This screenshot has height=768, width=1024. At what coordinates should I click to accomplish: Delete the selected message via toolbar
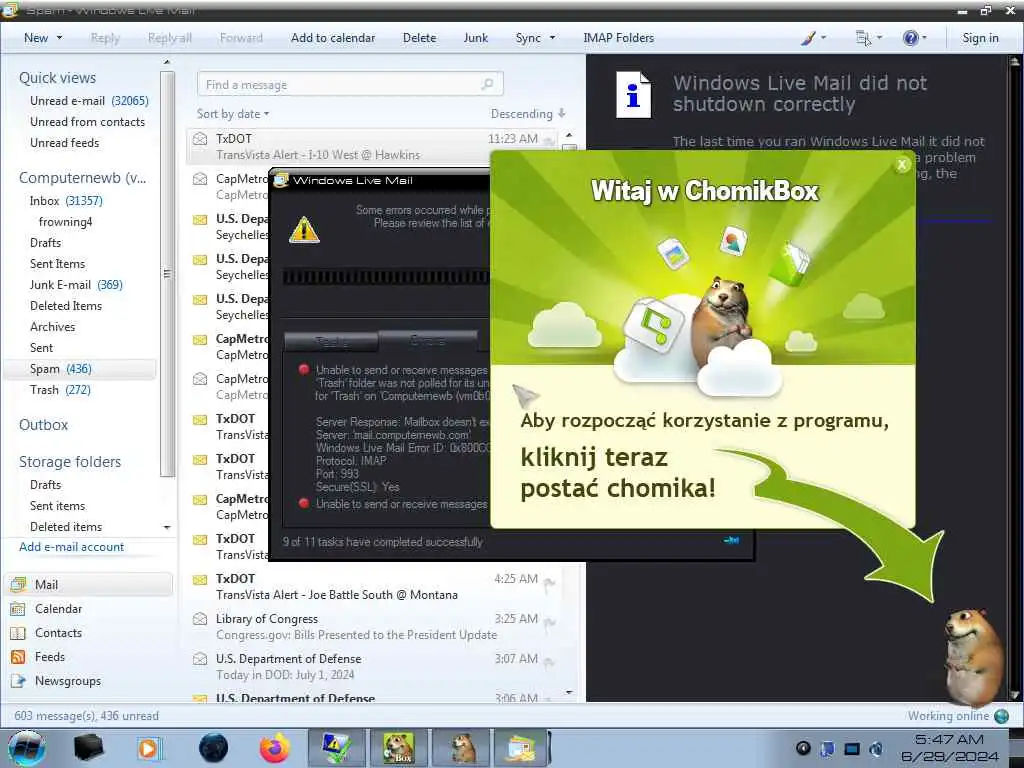point(419,38)
